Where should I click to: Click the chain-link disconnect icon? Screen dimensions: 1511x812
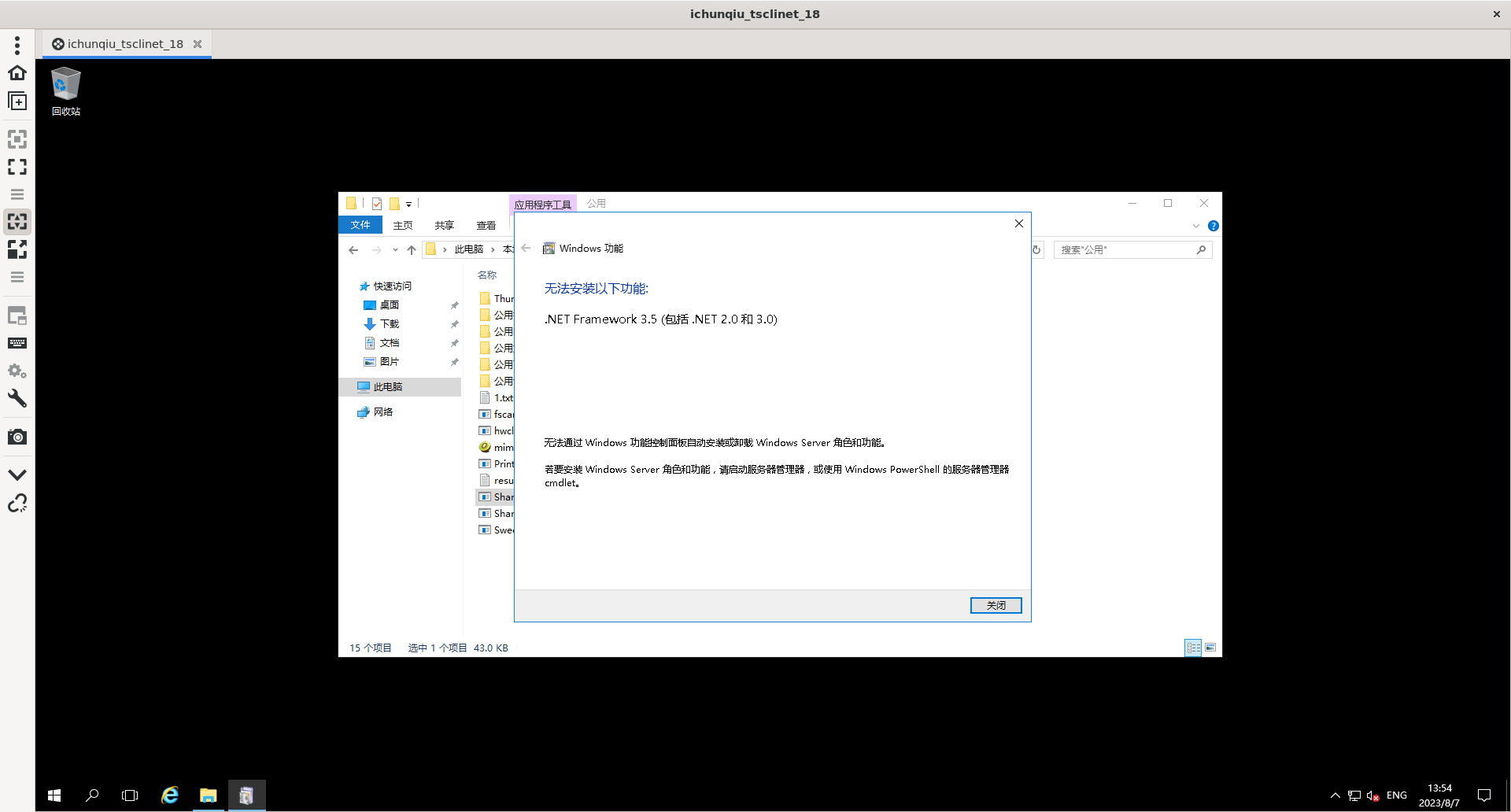coord(17,503)
